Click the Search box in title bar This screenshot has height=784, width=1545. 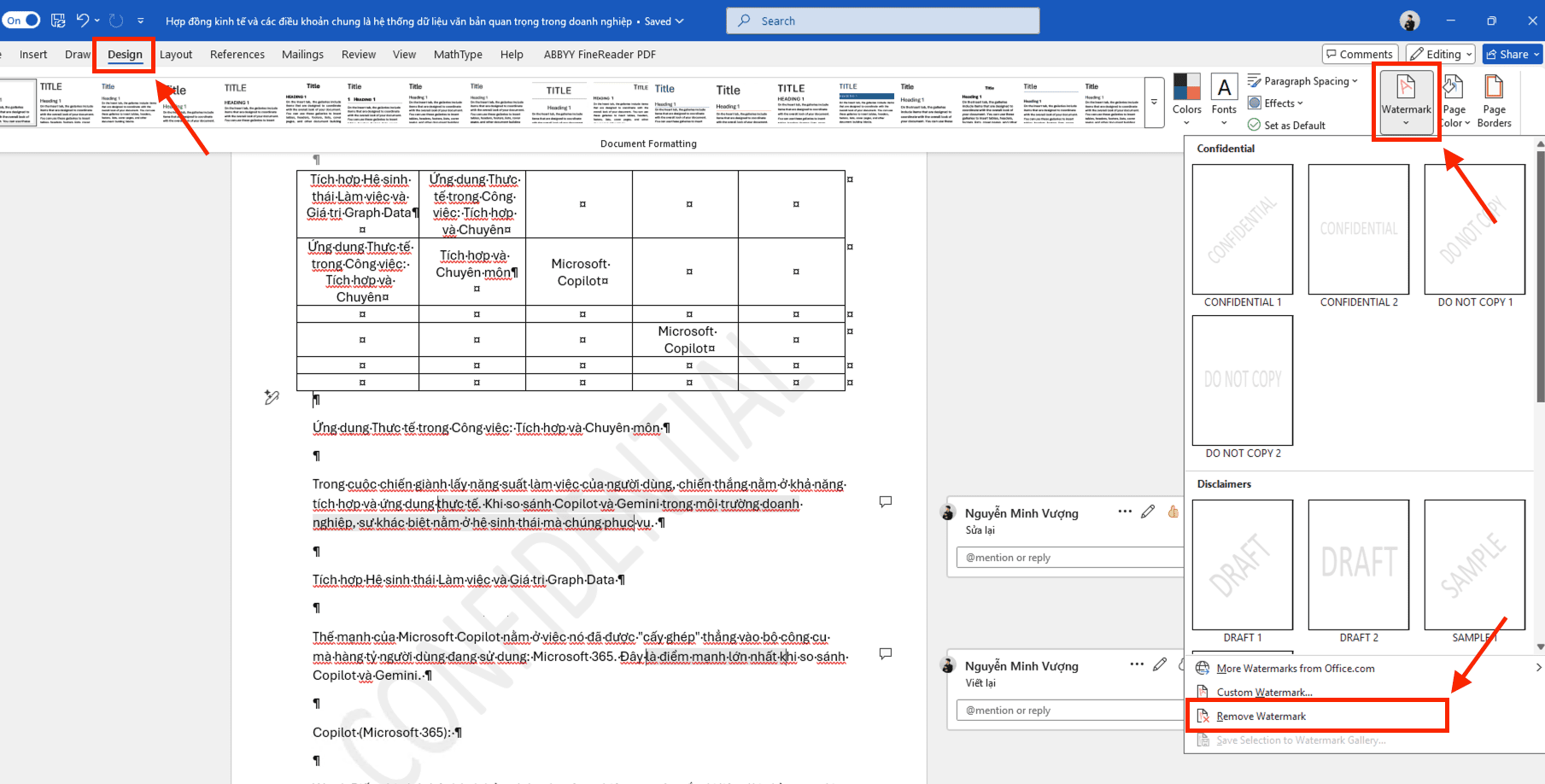coord(883,20)
